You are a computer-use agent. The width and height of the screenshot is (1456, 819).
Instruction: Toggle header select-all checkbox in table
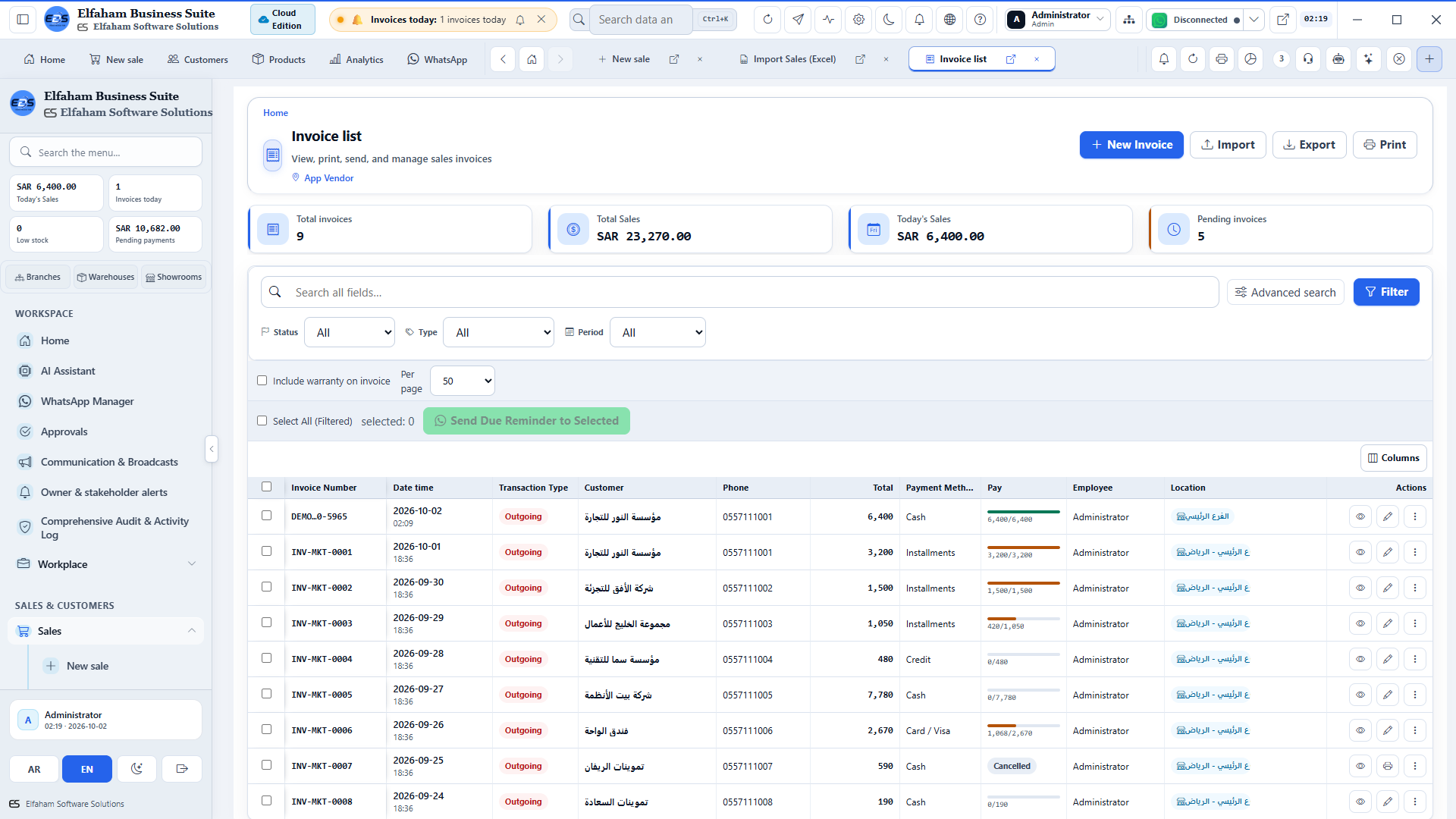(266, 487)
